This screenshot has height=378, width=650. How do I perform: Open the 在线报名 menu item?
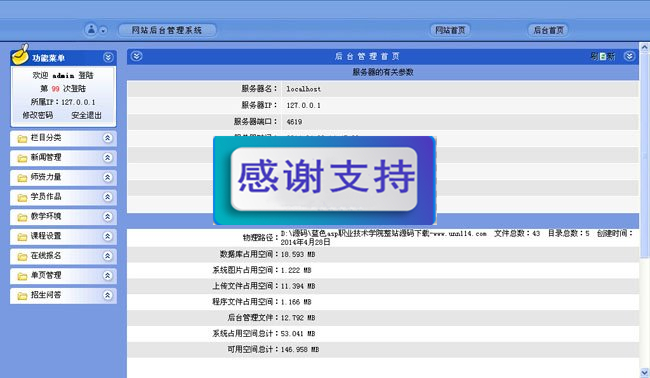coord(46,256)
